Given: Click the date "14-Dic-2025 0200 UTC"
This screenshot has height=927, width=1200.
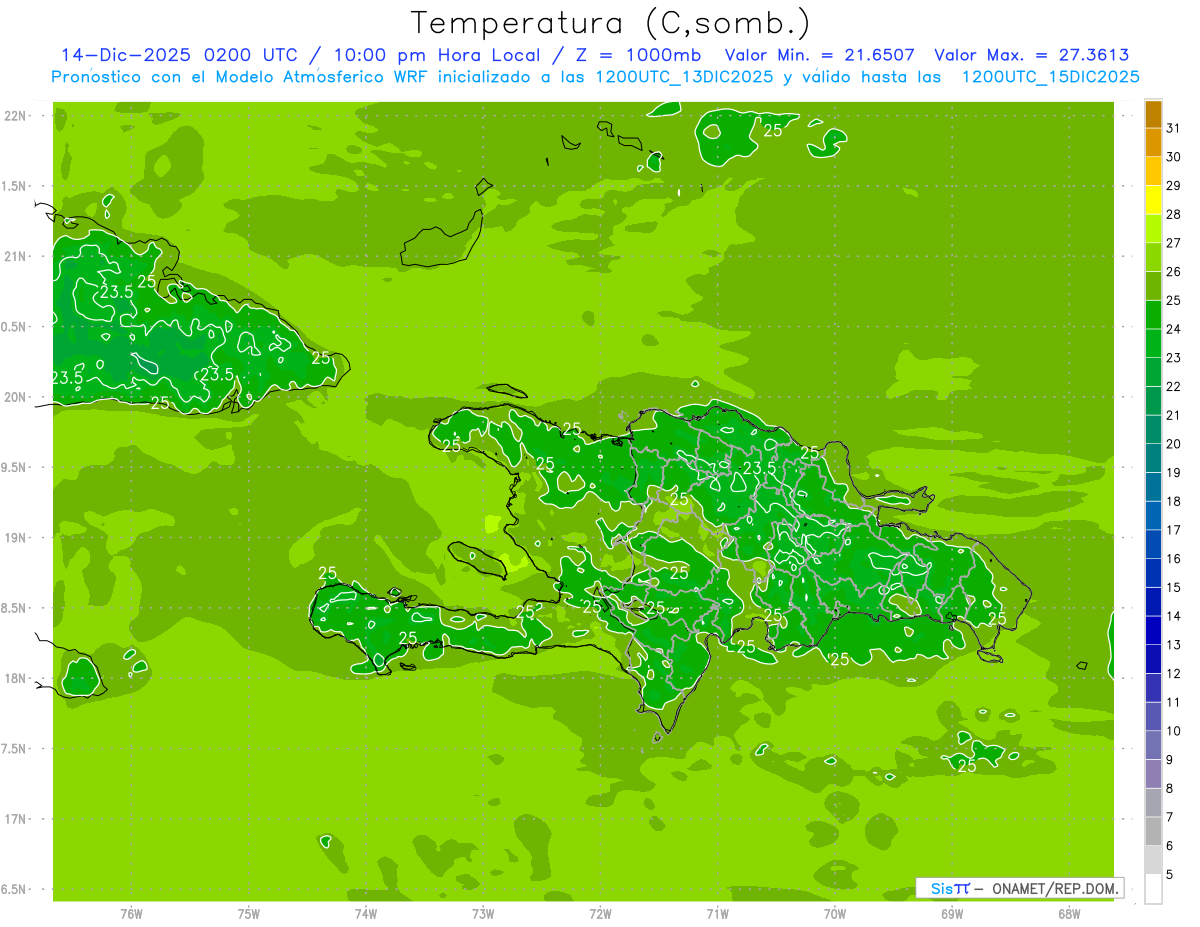Looking at the screenshot, I should [179, 55].
